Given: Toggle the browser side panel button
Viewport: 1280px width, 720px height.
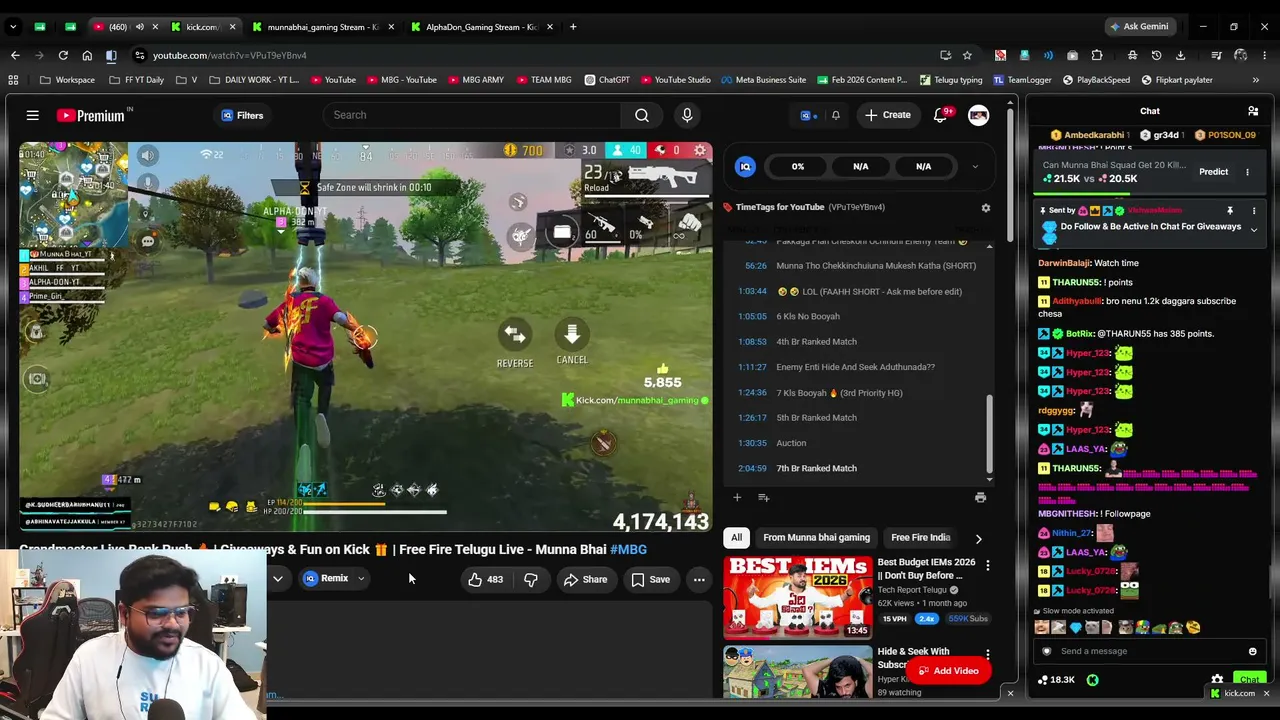Looking at the screenshot, I should pos(111,55).
